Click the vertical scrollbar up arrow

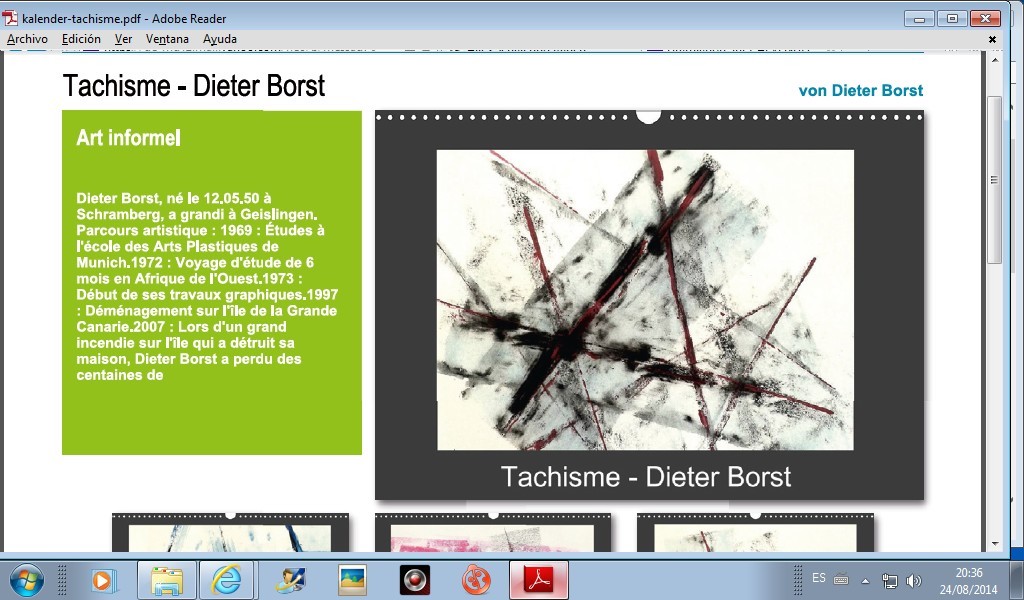tap(995, 60)
